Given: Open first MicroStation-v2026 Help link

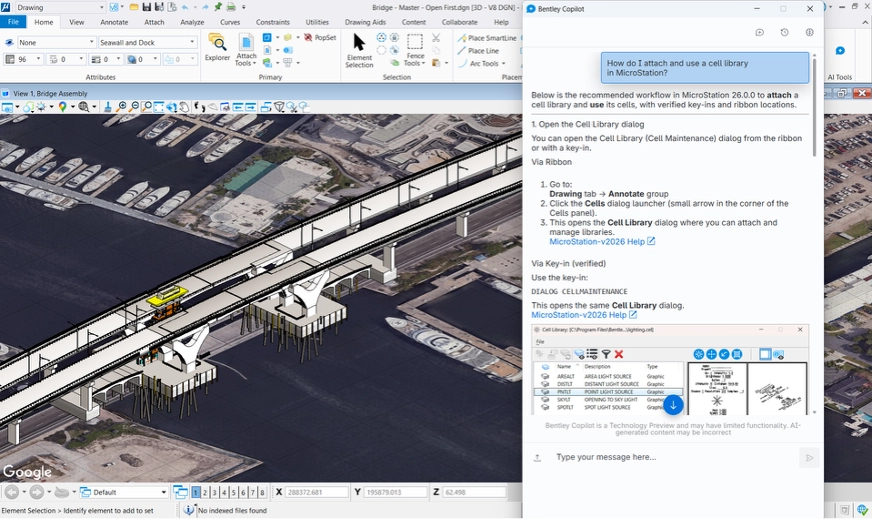Looking at the screenshot, I should click(x=602, y=242).
